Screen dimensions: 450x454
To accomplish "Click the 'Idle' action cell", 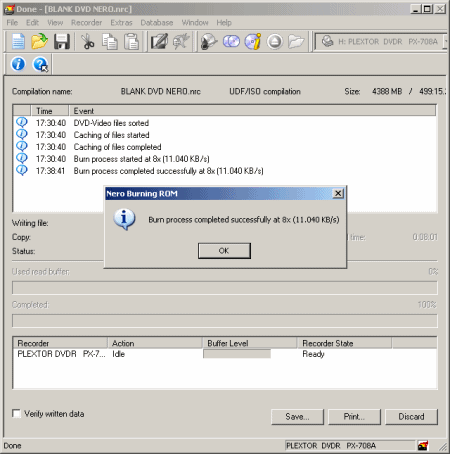I will 119,354.
